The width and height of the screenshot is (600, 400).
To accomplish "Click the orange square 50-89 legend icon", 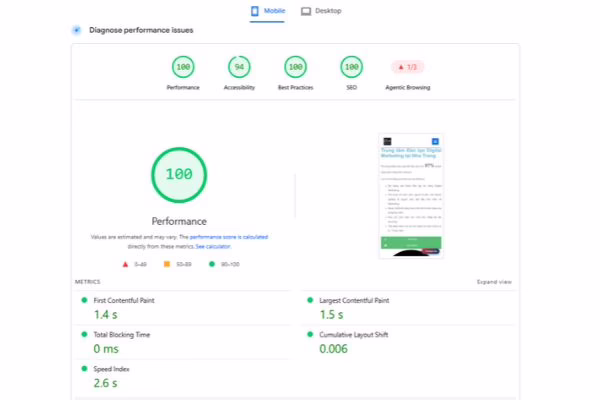I will [167, 264].
